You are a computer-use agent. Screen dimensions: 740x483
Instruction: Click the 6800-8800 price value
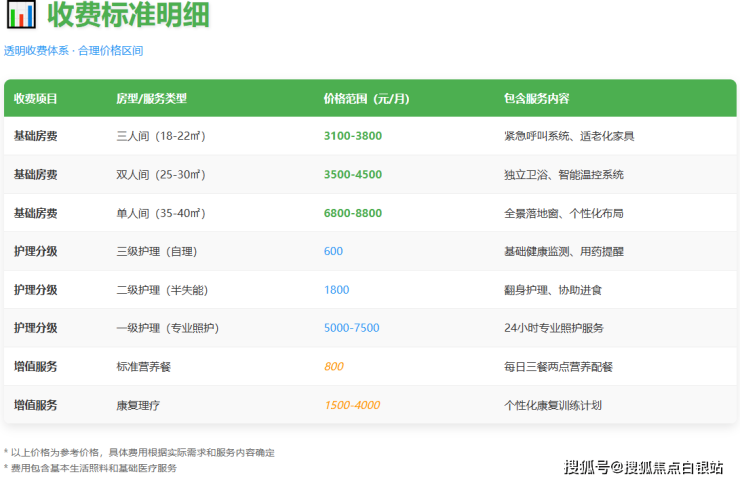pyautogui.click(x=352, y=213)
